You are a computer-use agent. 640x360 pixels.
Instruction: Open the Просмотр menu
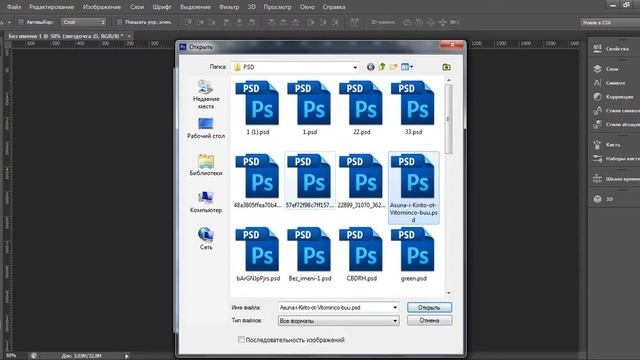click(x=278, y=7)
